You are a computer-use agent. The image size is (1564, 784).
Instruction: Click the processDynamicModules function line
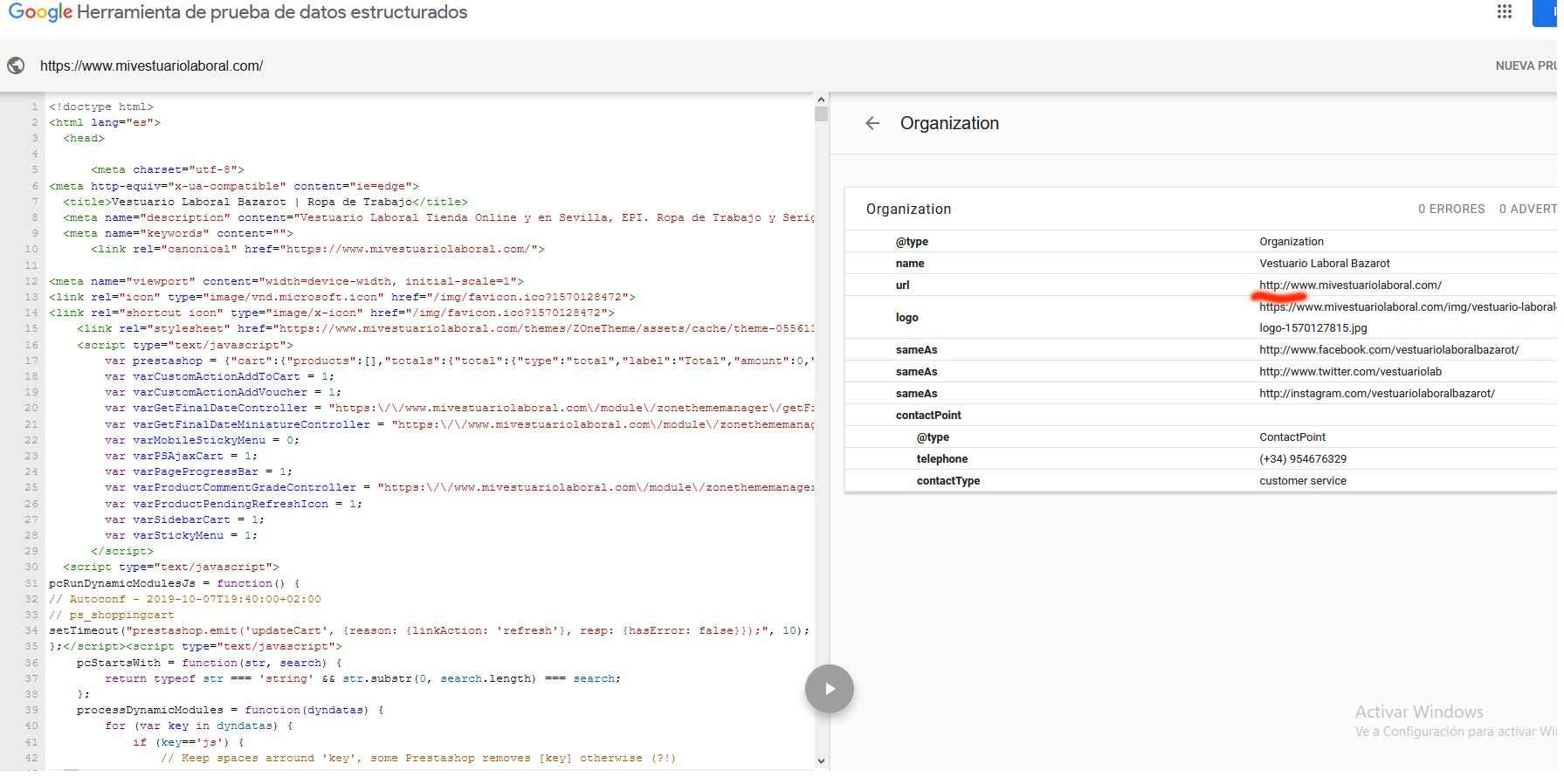click(x=231, y=710)
